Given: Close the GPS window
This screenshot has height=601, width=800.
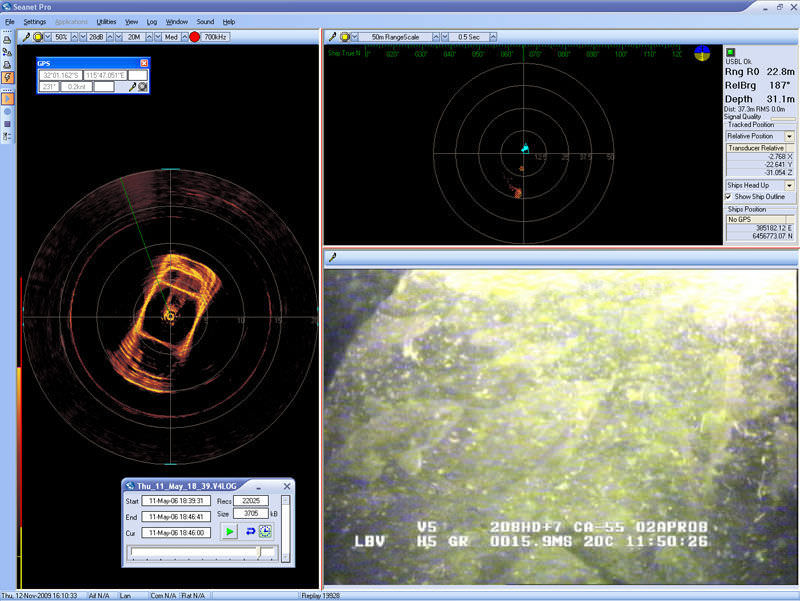Looking at the screenshot, I should coord(144,63).
